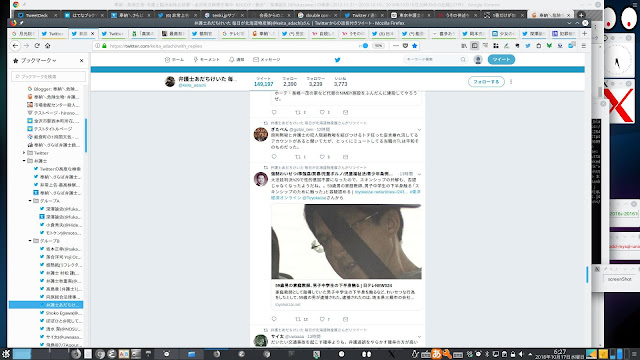Select the いいね 3,773 count tab
Viewport: 640px width, 360px height.
[x=340, y=81]
